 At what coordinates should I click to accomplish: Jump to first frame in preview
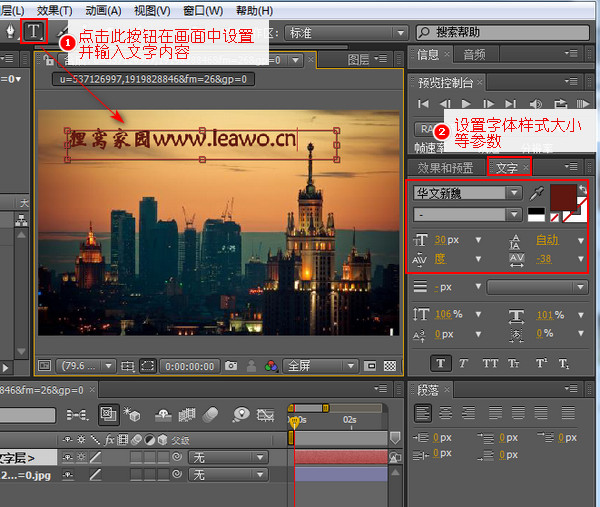423,104
